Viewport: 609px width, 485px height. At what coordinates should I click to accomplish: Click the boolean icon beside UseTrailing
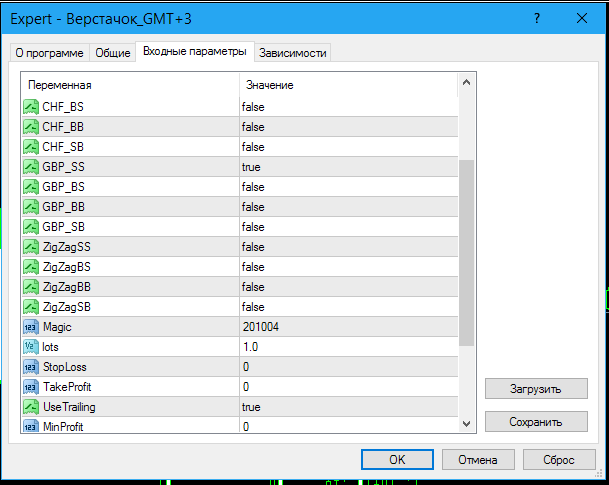[x=31, y=407]
